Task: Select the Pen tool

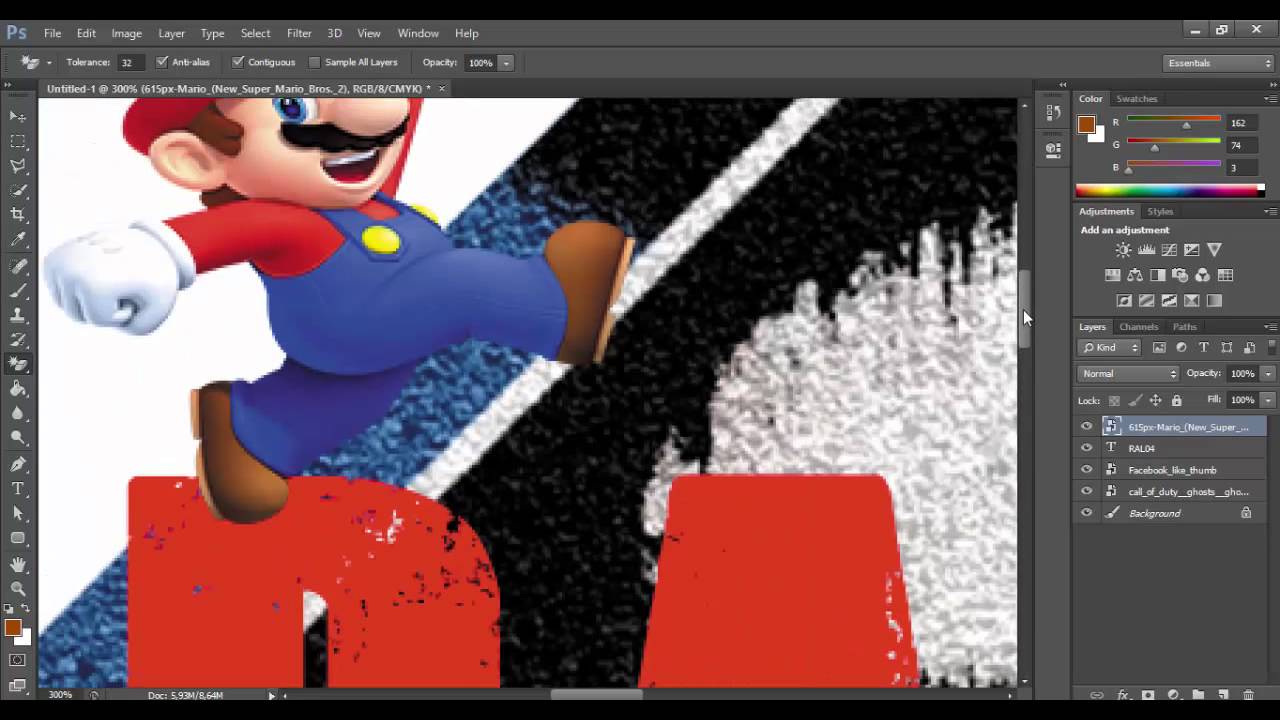Action: point(18,464)
